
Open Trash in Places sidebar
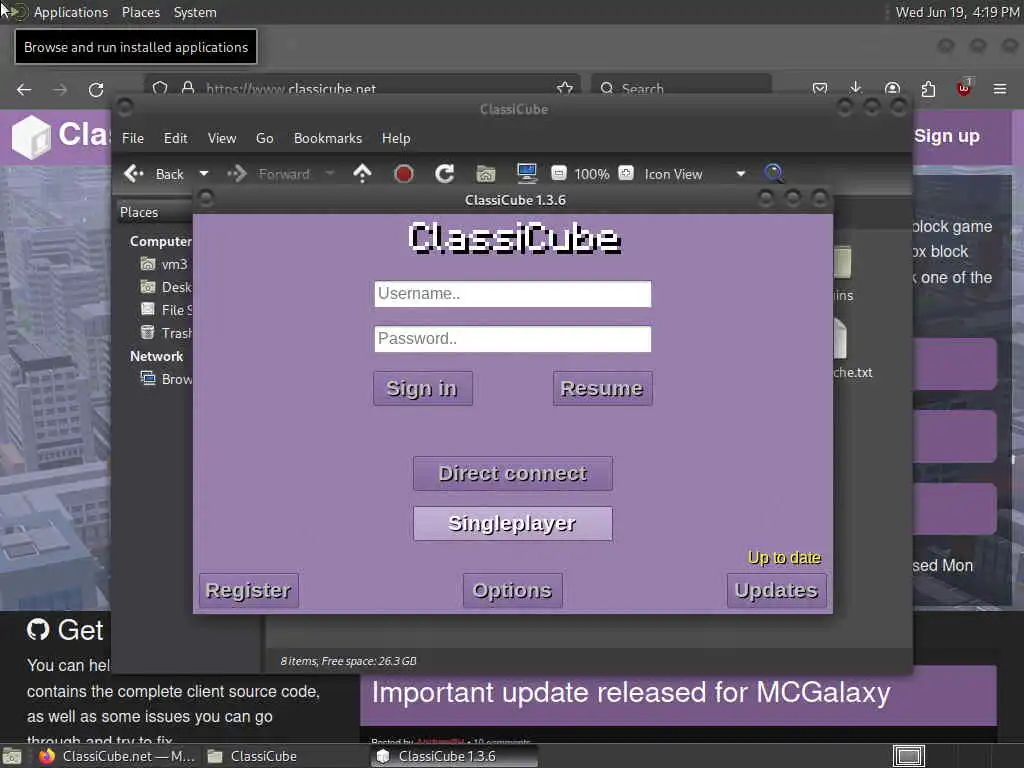click(x=166, y=332)
